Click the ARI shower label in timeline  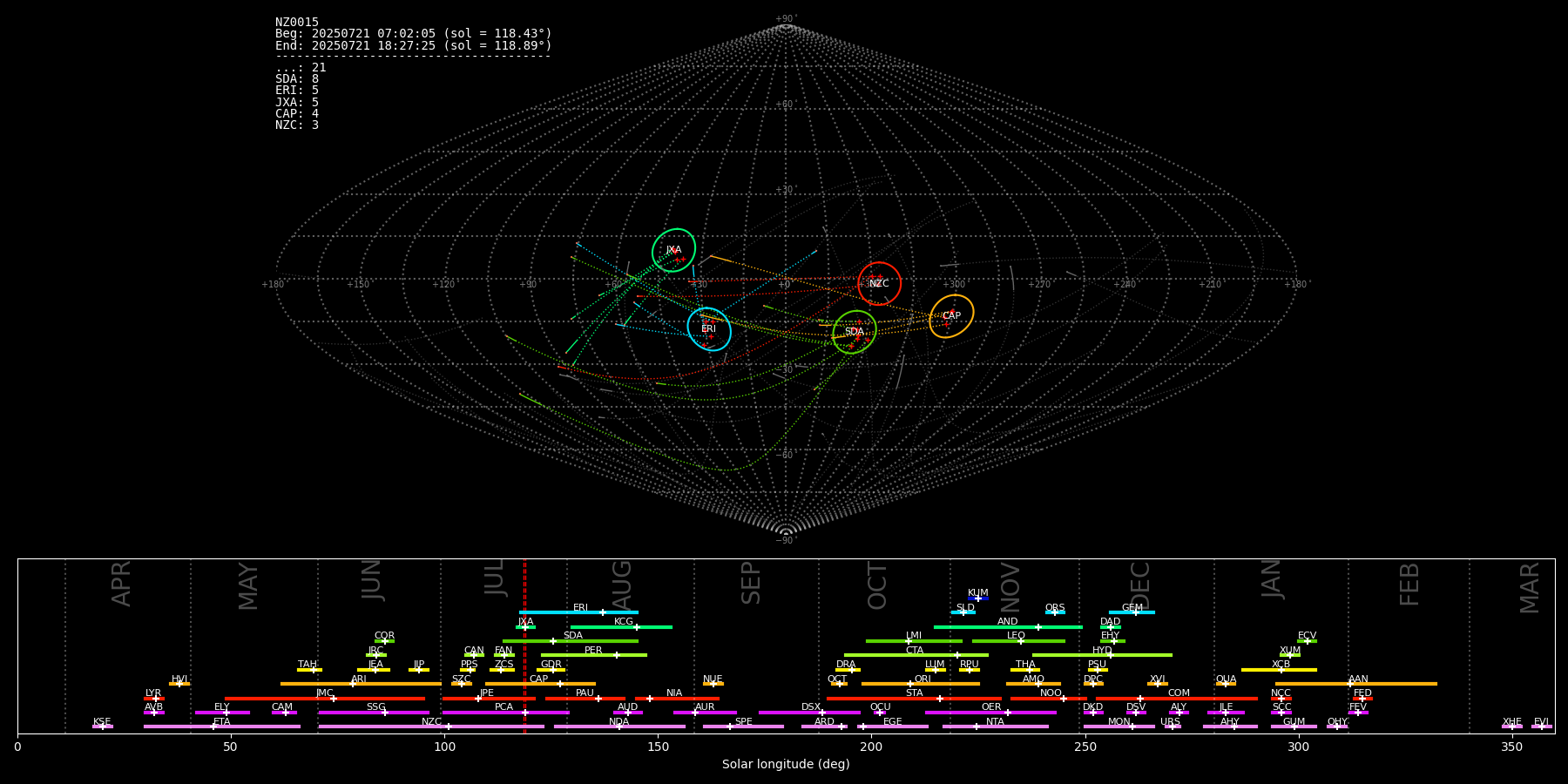(359, 679)
